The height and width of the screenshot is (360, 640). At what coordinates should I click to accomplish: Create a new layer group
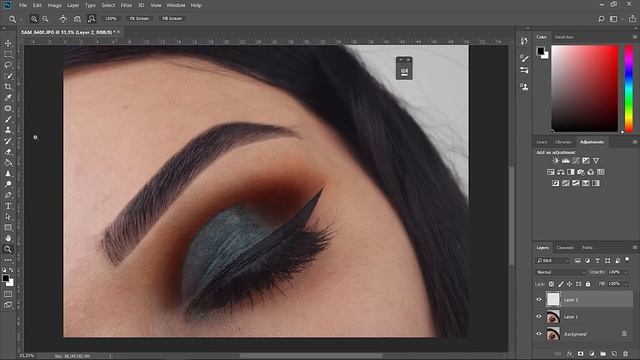coord(603,353)
